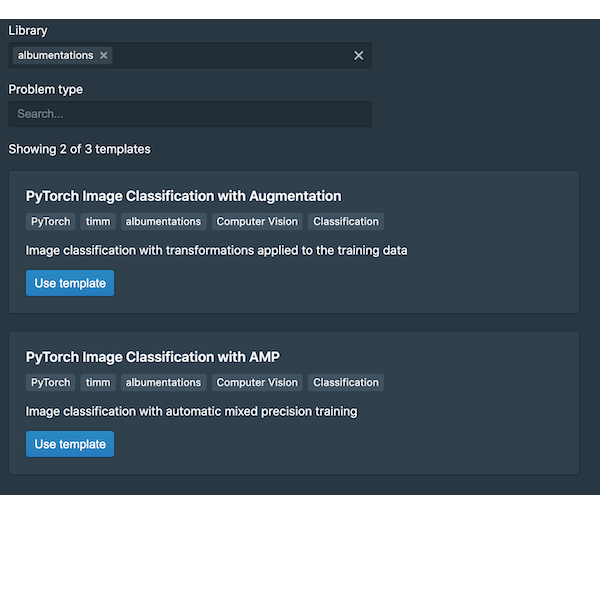Click Computer Vision tag on Augmentation card

tap(257, 222)
